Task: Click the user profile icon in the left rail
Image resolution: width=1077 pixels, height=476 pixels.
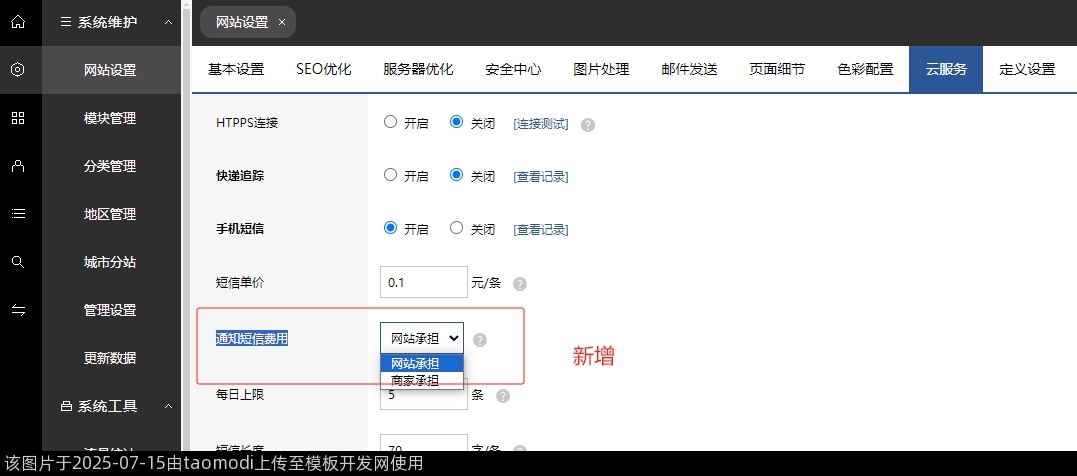Action: pyautogui.click(x=17, y=166)
